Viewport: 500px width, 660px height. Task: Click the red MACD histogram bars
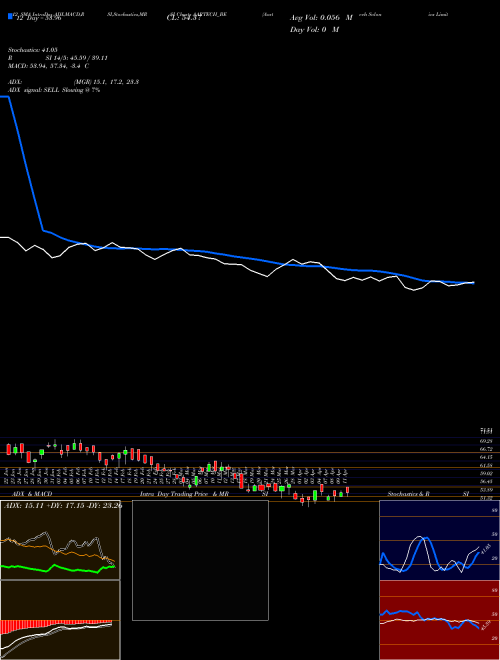(x=56, y=626)
